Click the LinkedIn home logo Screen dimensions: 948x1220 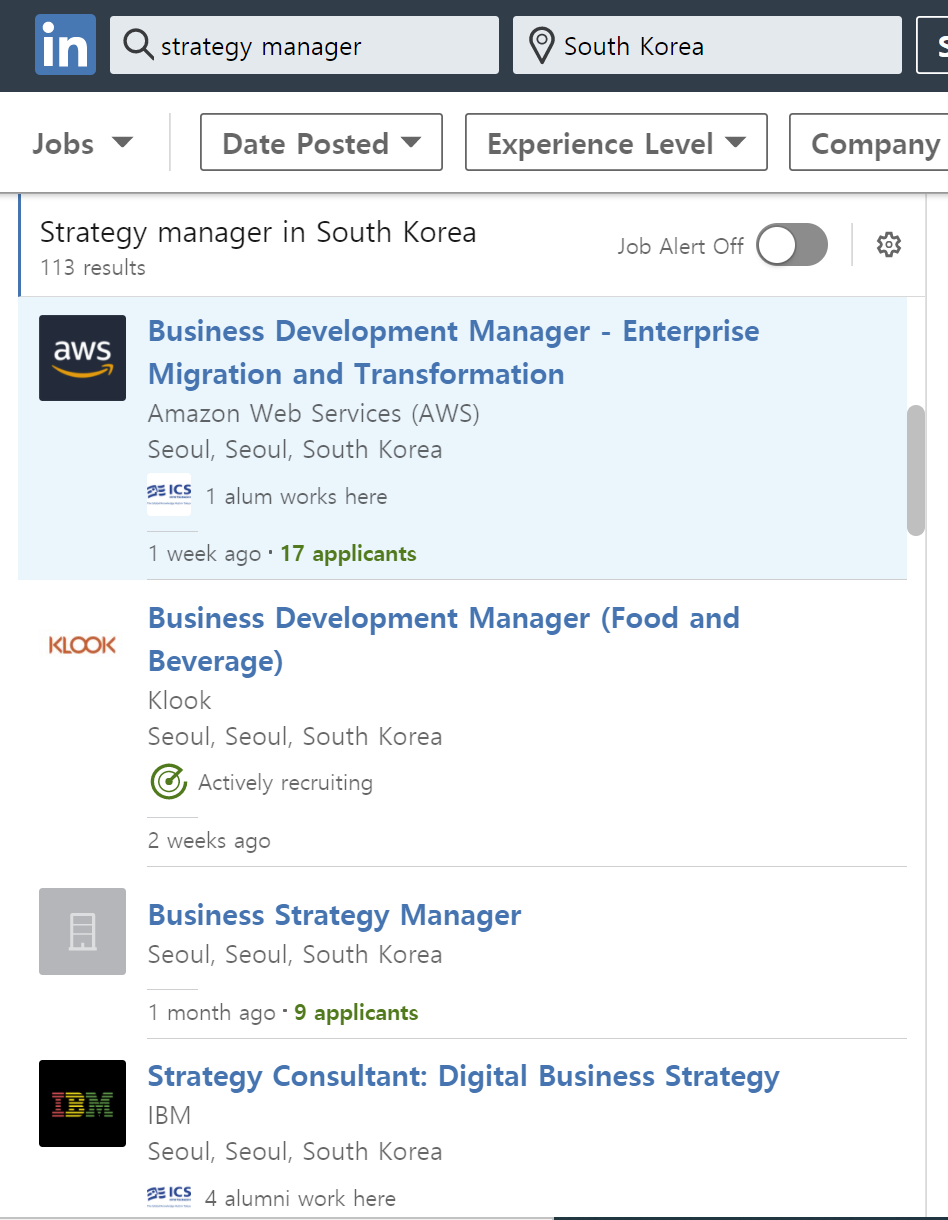65,45
